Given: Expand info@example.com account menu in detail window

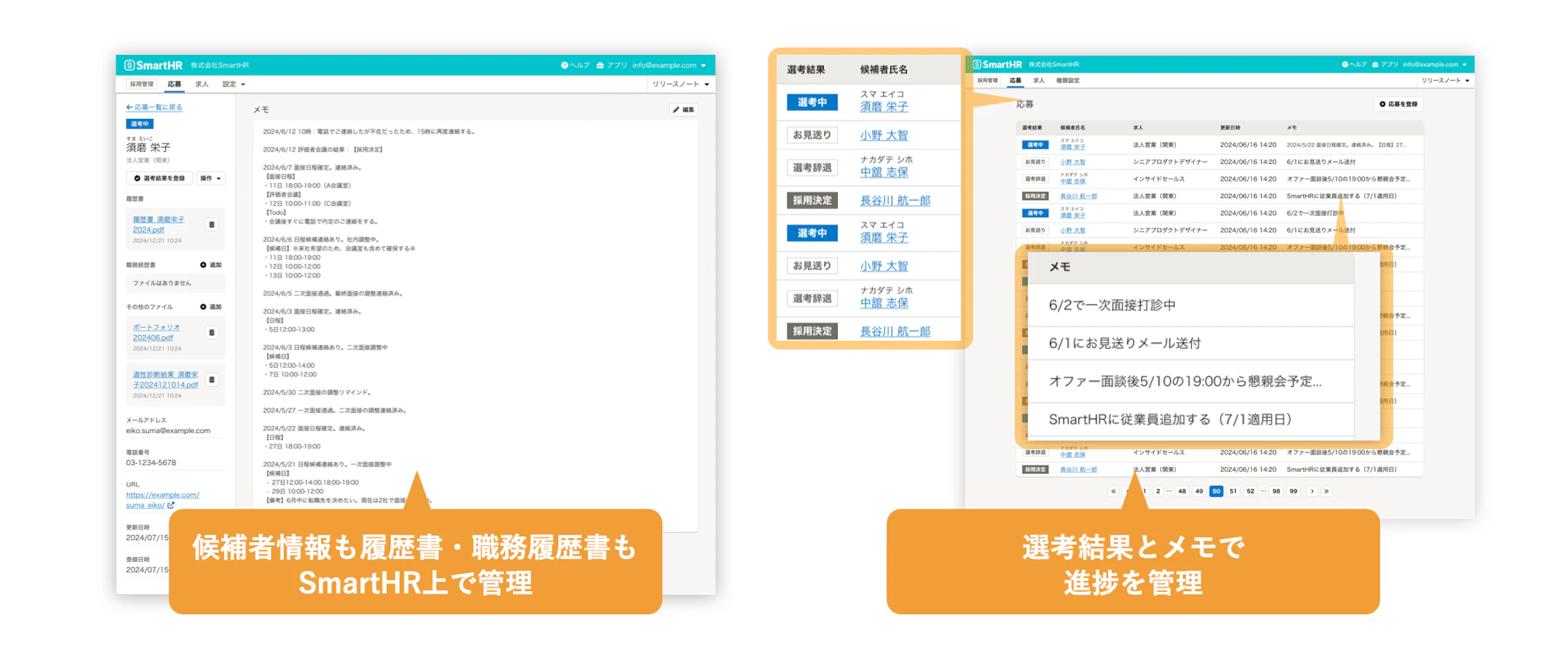Looking at the screenshot, I should (x=669, y=65).
